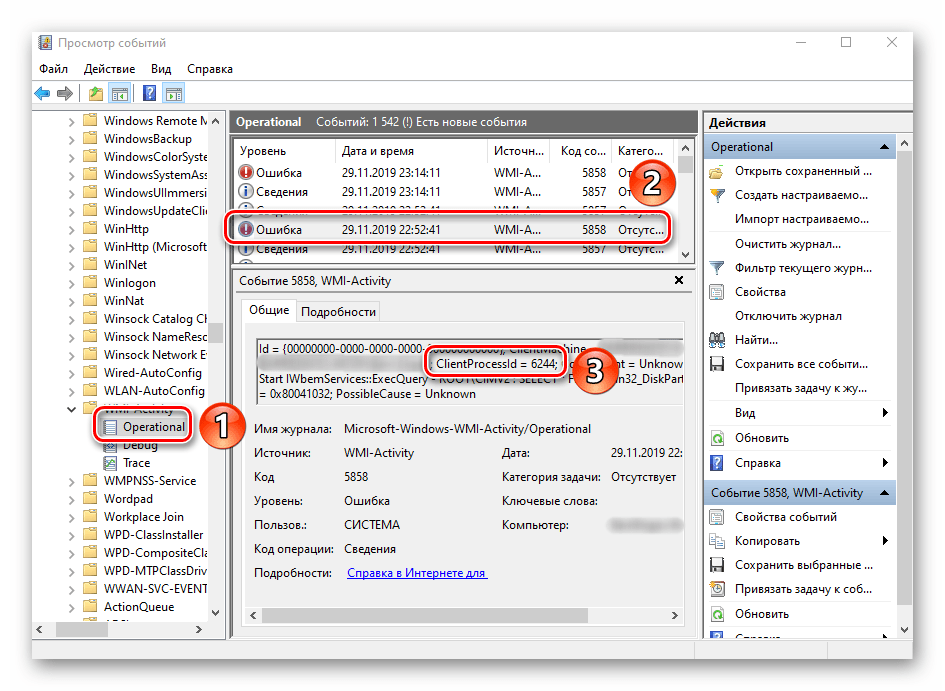The width and height of the screenshot is (945, 691).
Task: Select the WLAN-AutoConfig tree item
Action: [154, 391]
